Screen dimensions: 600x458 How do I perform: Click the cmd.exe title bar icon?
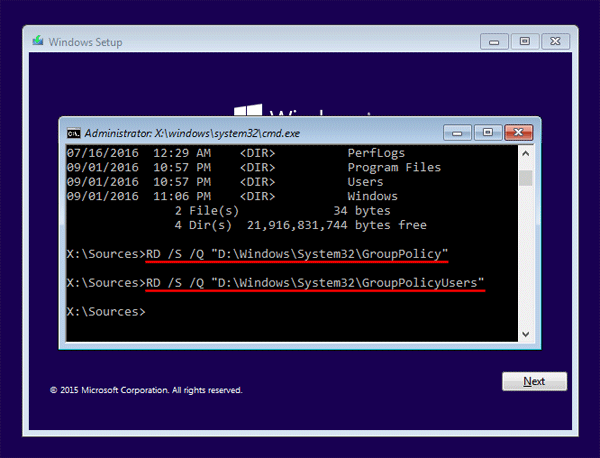click(x=73, y=133)
